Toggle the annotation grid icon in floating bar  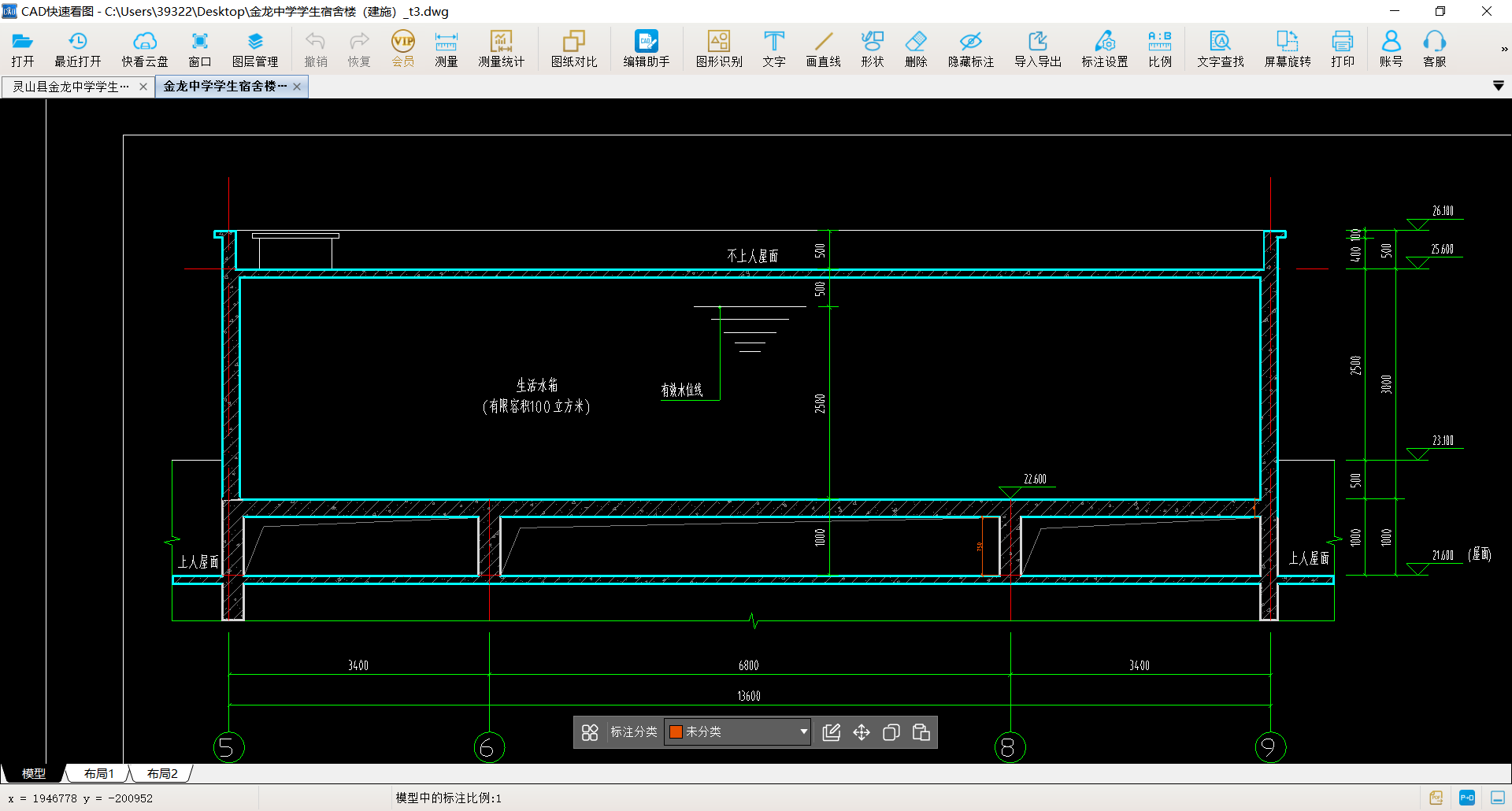pyautogui.click(x=590, y=732)
